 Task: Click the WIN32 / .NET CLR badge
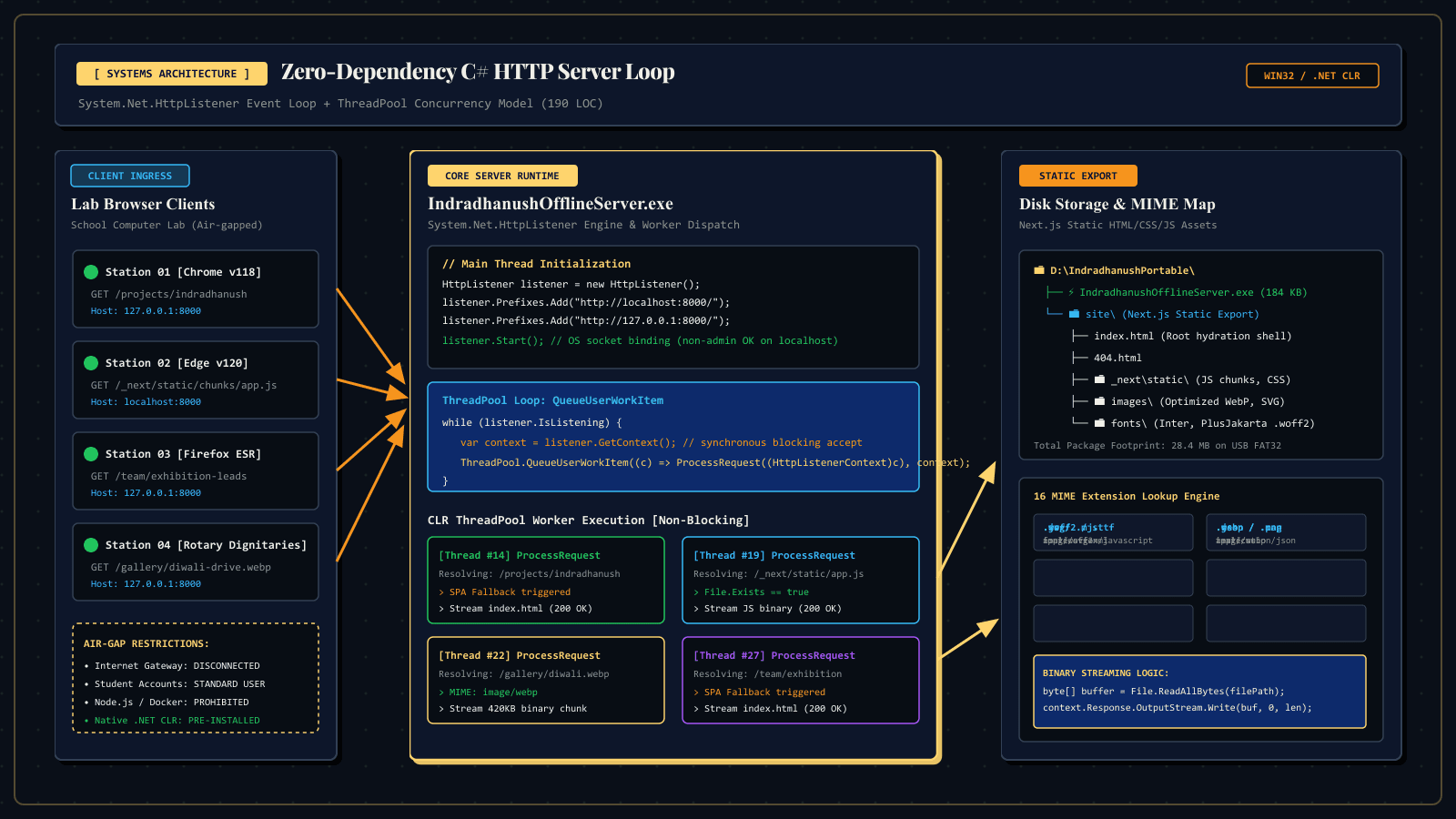tap(1312, 76)
